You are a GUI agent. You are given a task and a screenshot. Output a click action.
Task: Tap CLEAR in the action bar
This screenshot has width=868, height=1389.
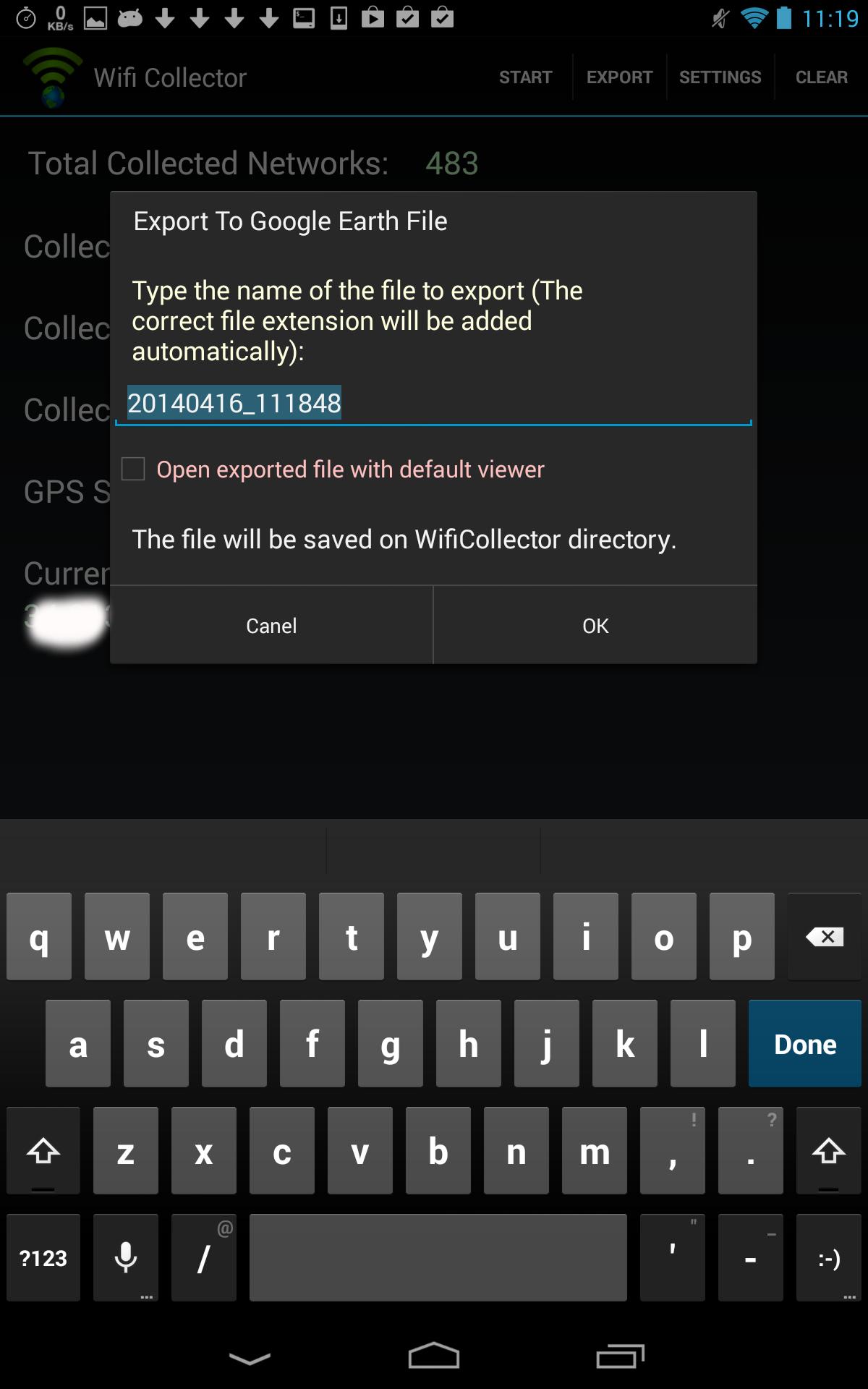(822, 77)
